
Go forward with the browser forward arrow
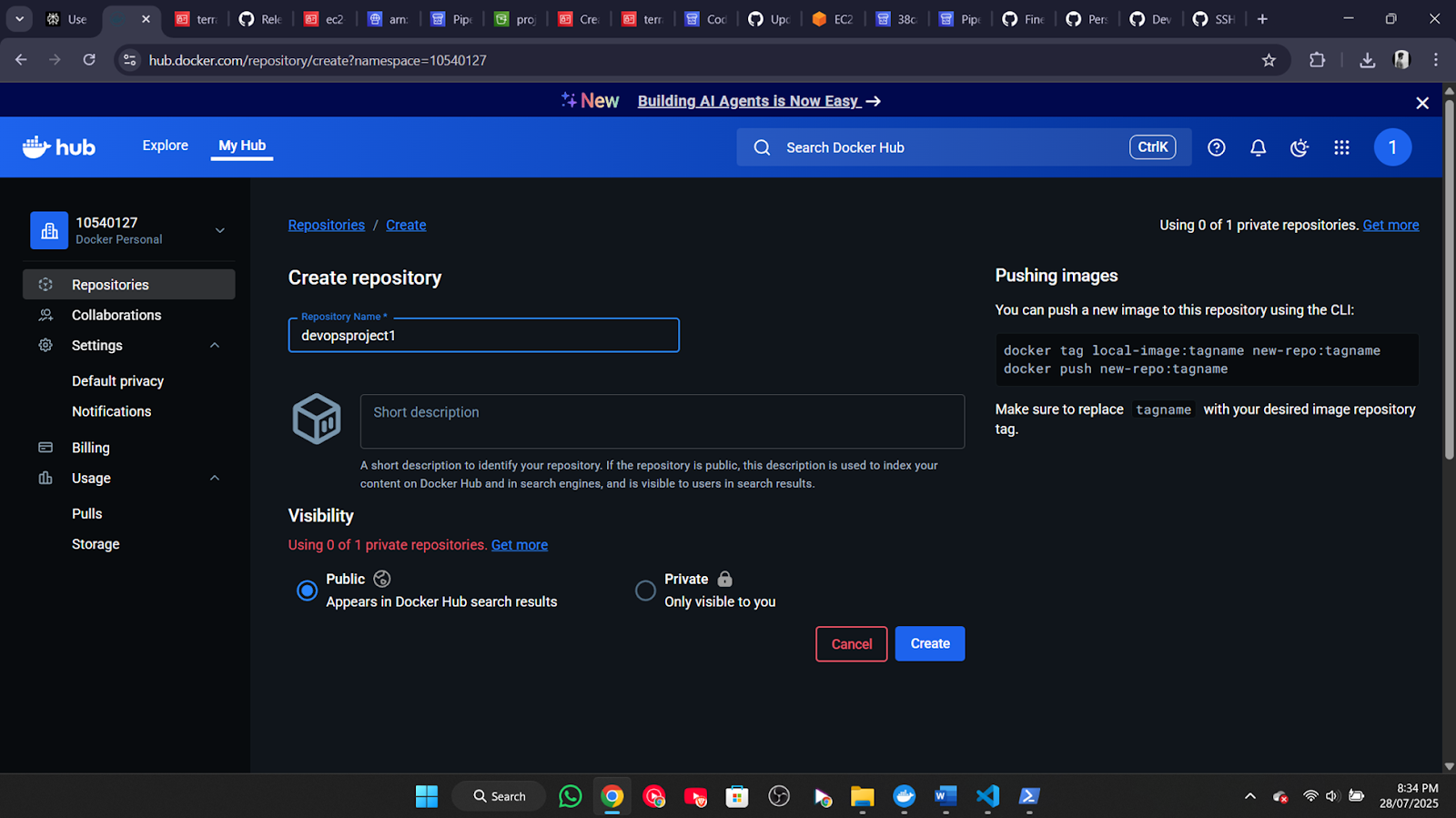coord(55,60)
